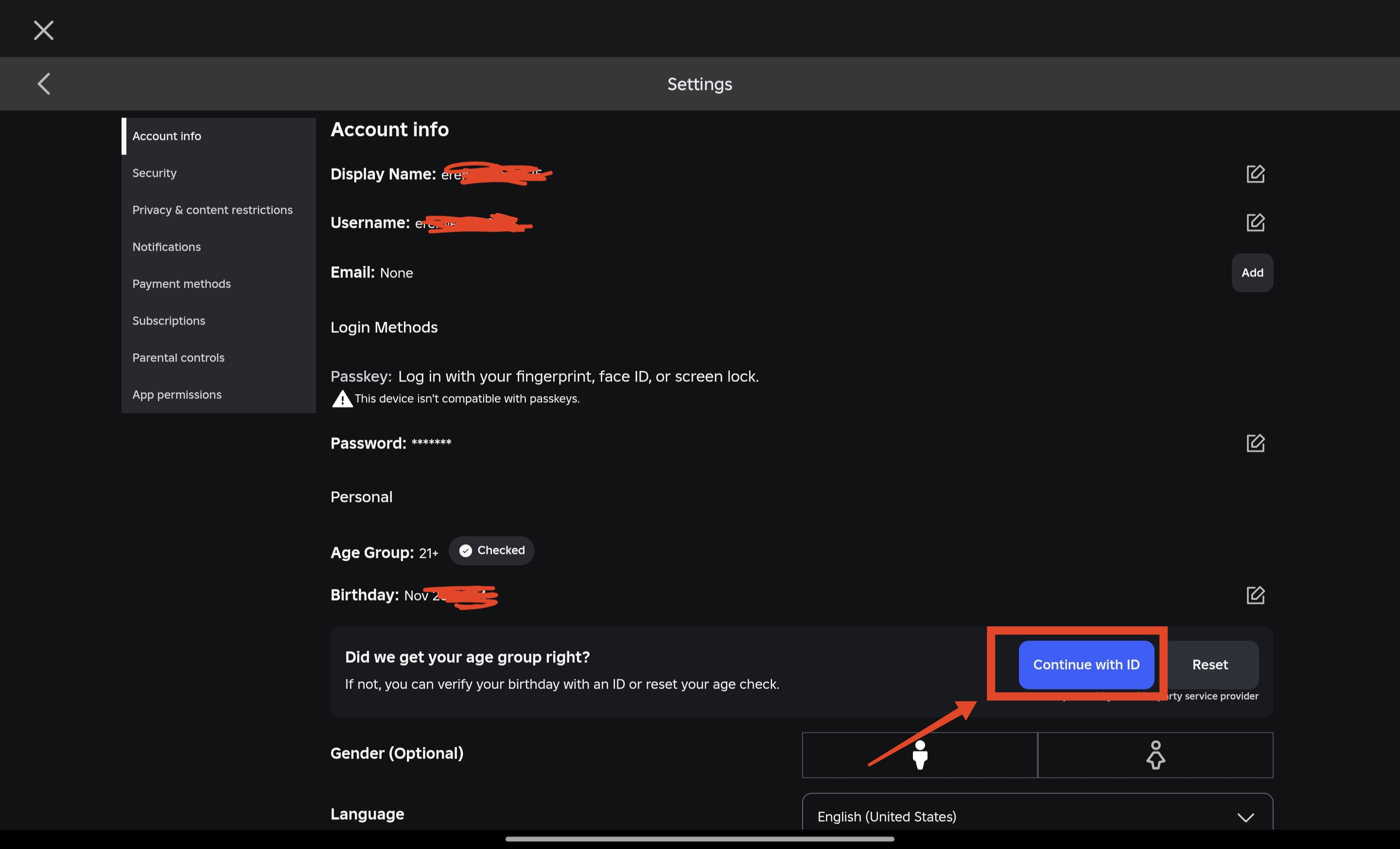Open the Payment methods tab

(219, 284)
